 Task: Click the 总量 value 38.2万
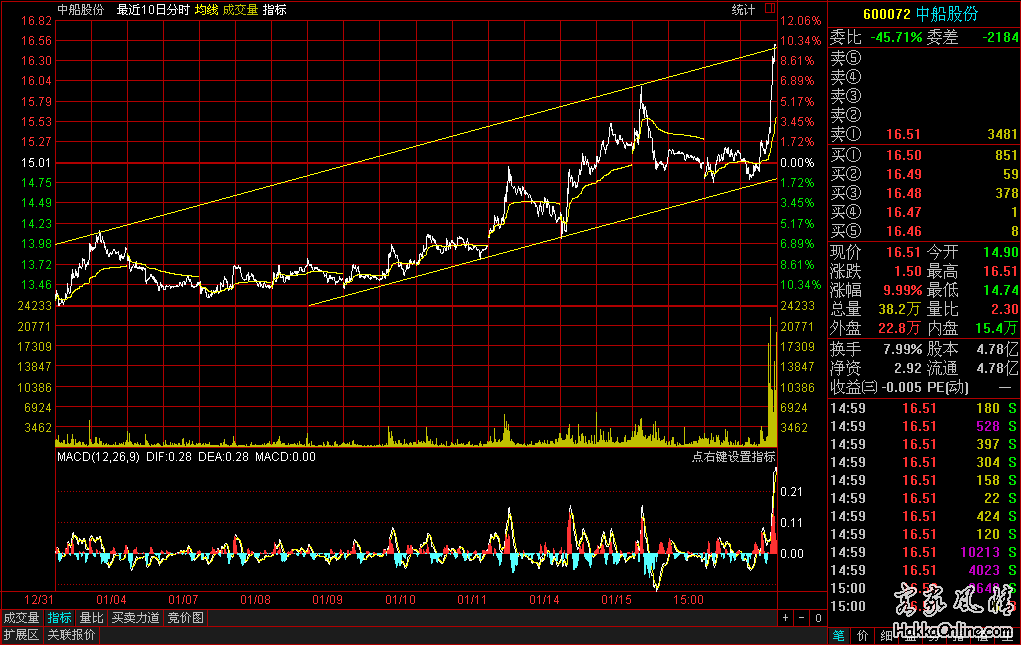coord(900,309)
